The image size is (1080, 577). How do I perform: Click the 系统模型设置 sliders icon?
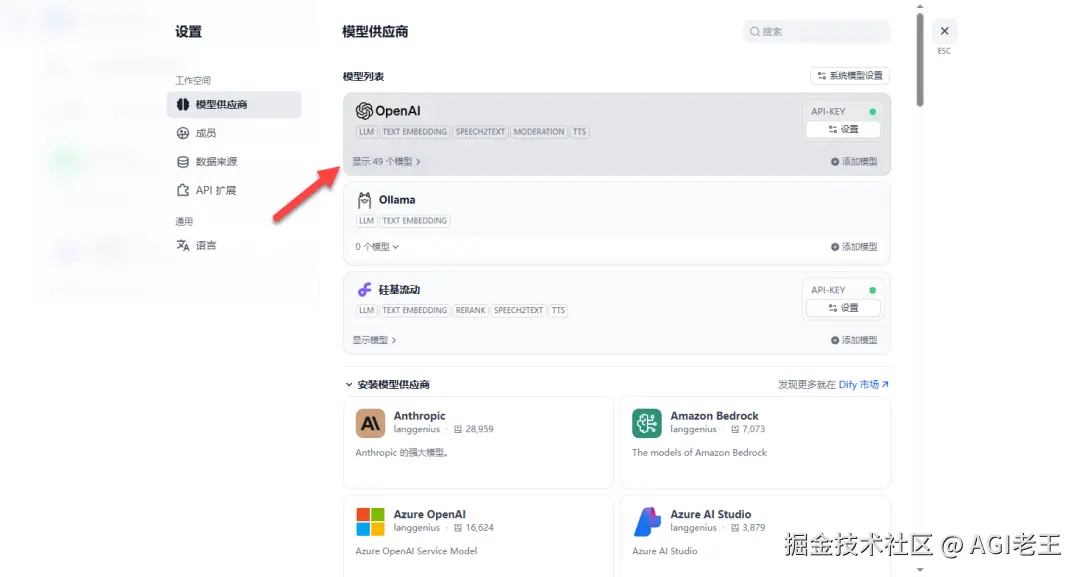822,76
